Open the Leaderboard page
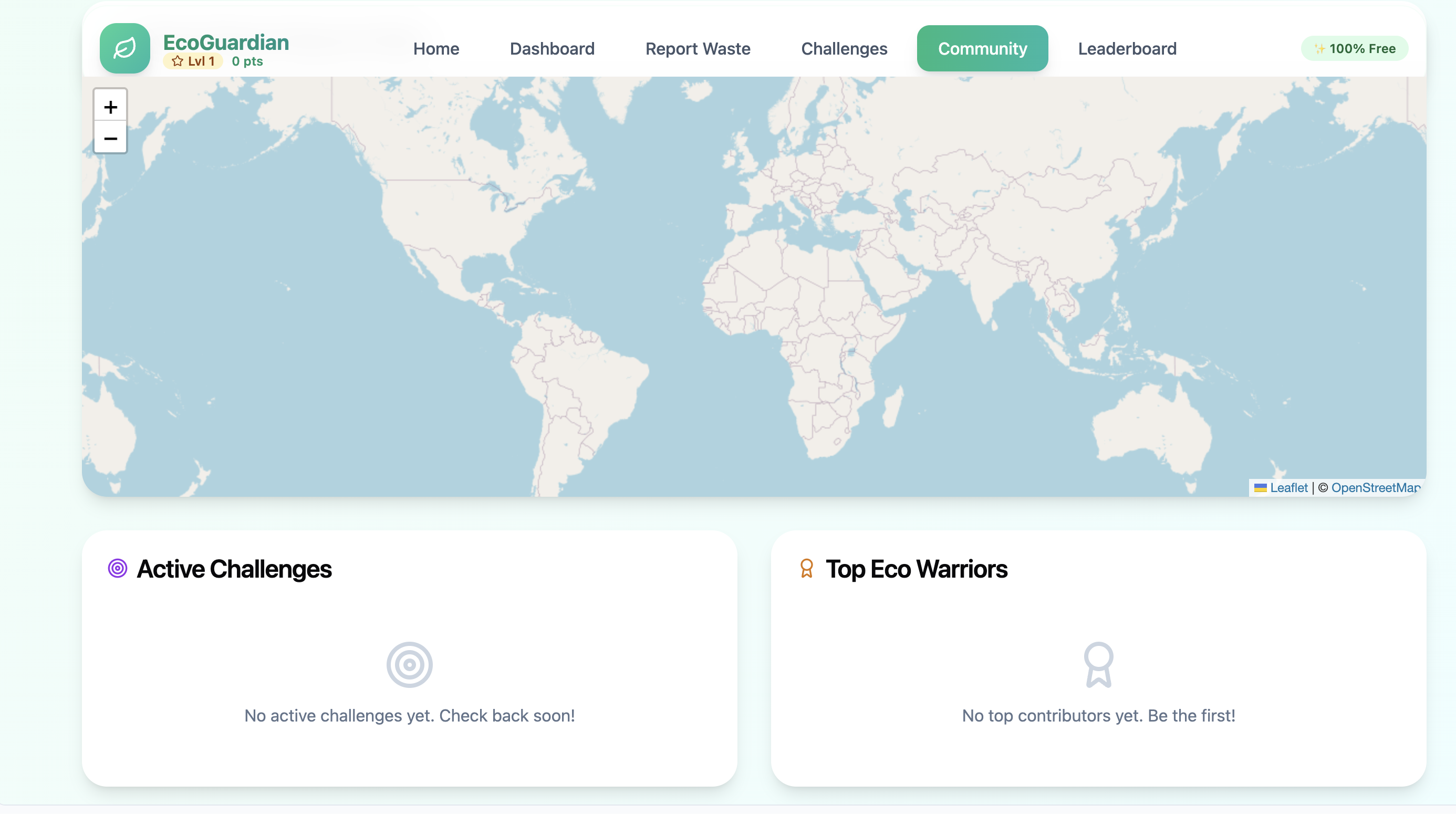The image size is (1456, 815). (1127, 49)
